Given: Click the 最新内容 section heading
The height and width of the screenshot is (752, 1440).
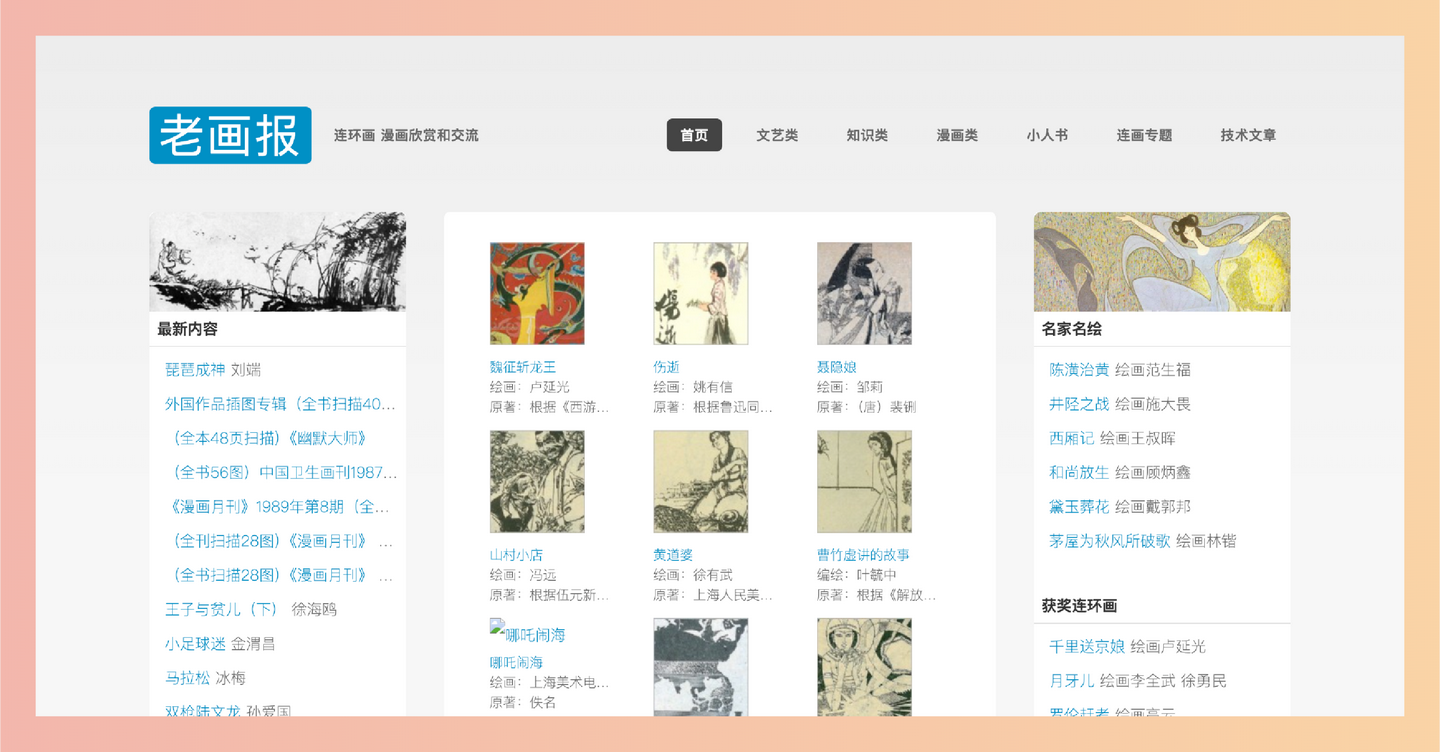Looking at the screenshot, I should tap(187, 329).
